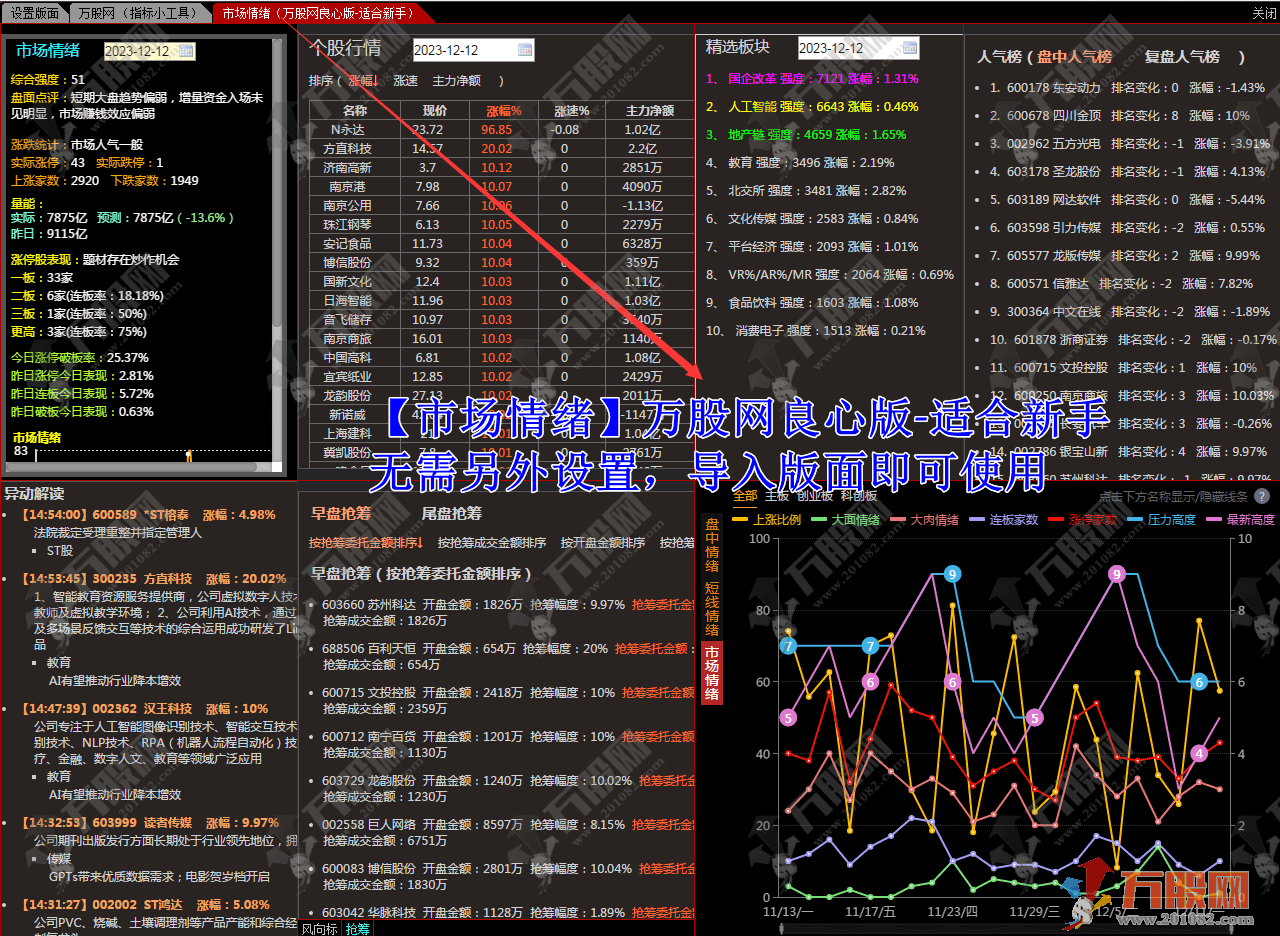Switch to 万股网（指标小工具）tab
The width and height of the screenshot is (1280, 936).
tap(138, 13)
